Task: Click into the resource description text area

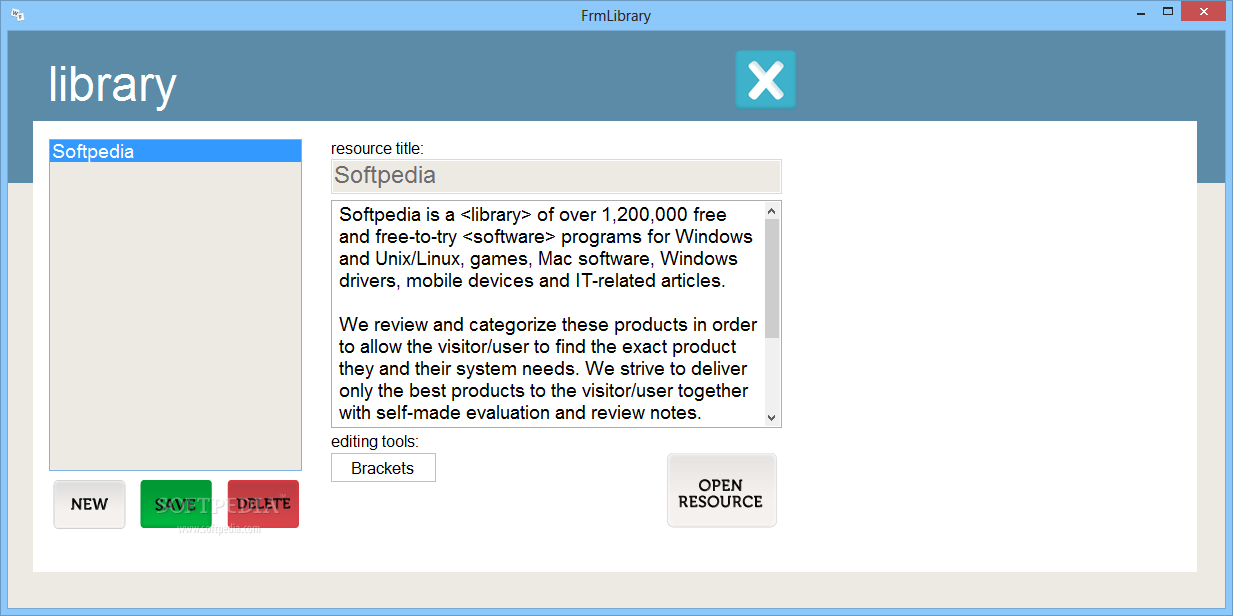Action: pos(548,314)
